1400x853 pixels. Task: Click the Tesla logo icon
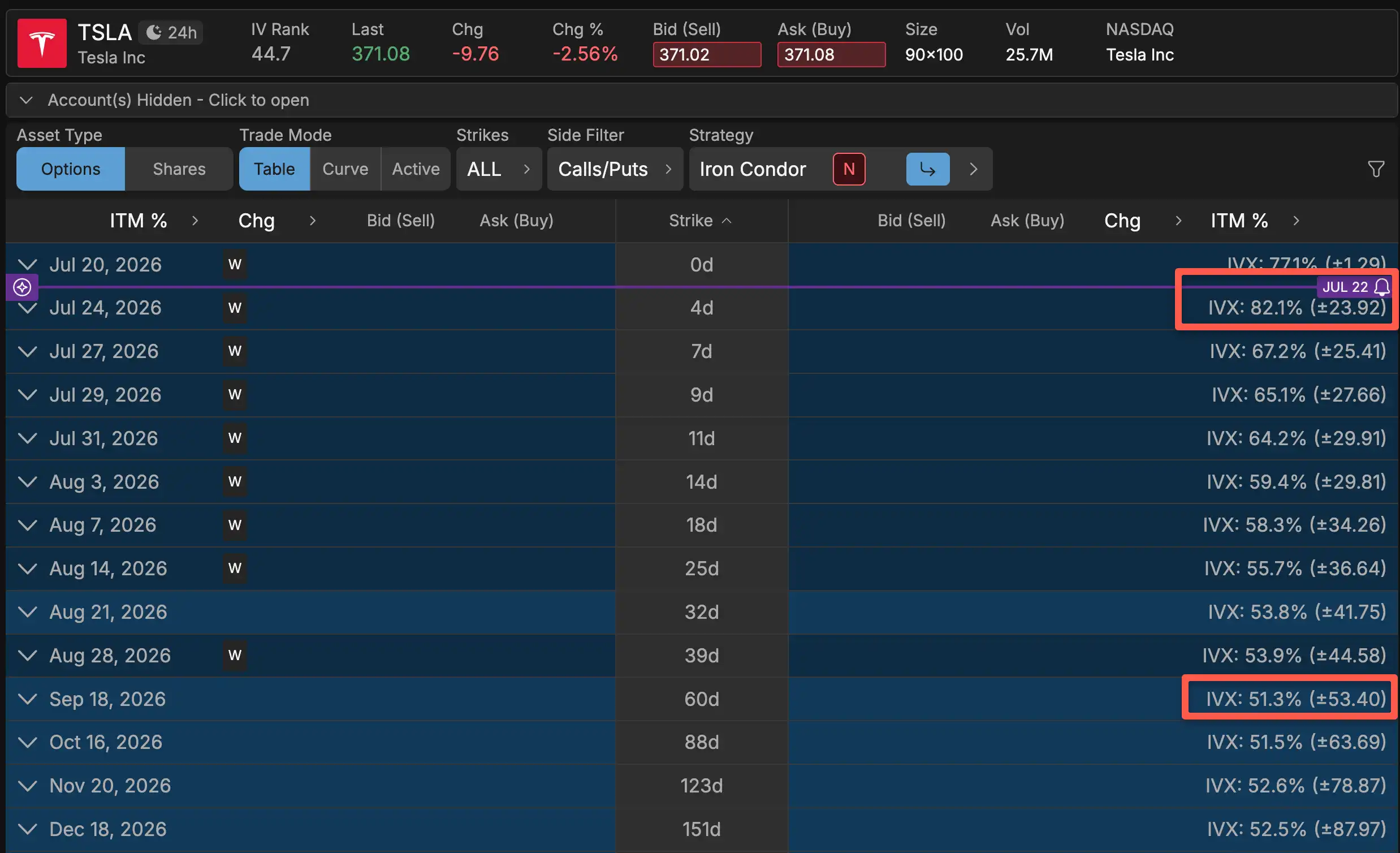pos(42,43)
